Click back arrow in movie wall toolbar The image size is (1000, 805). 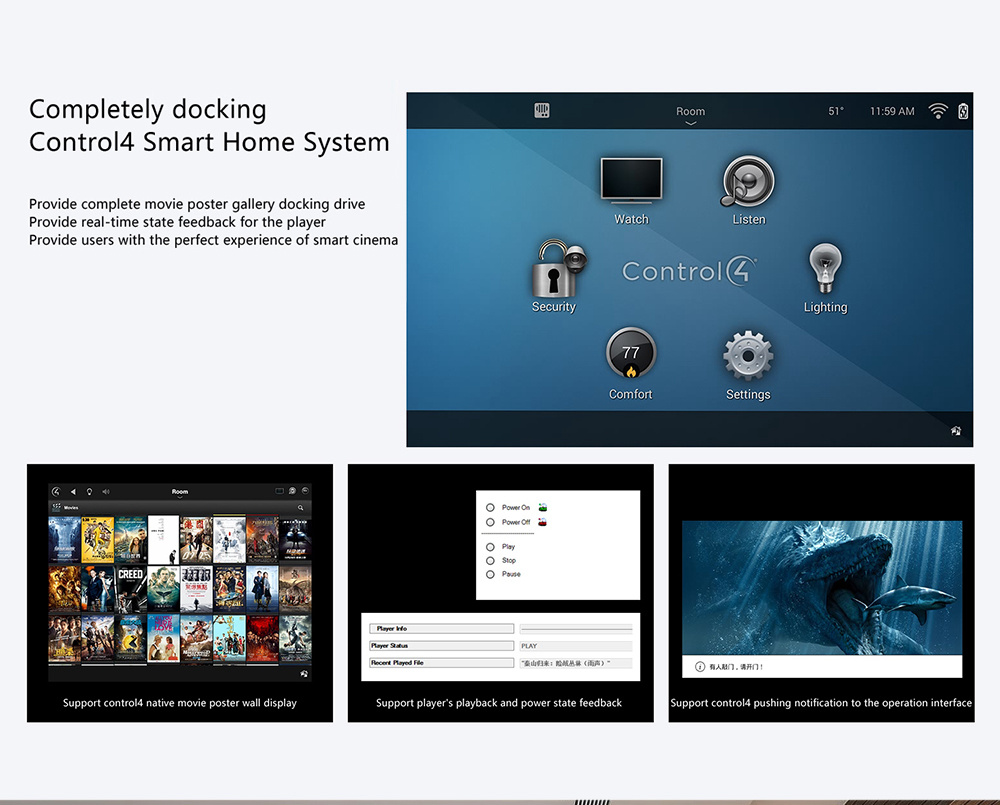tap(72, 491)
